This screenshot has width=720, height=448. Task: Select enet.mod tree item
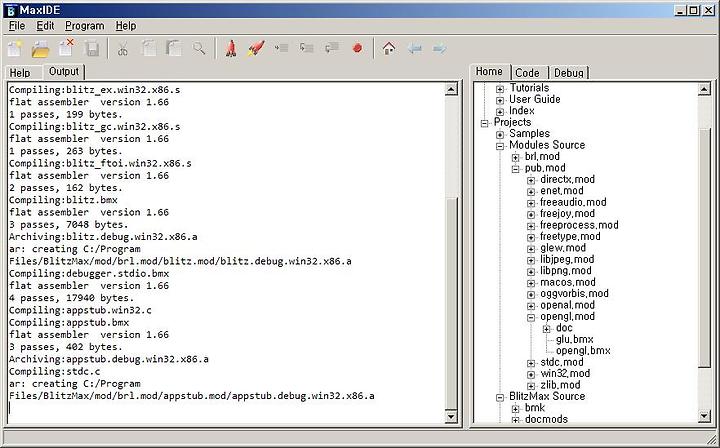[562, 190]
